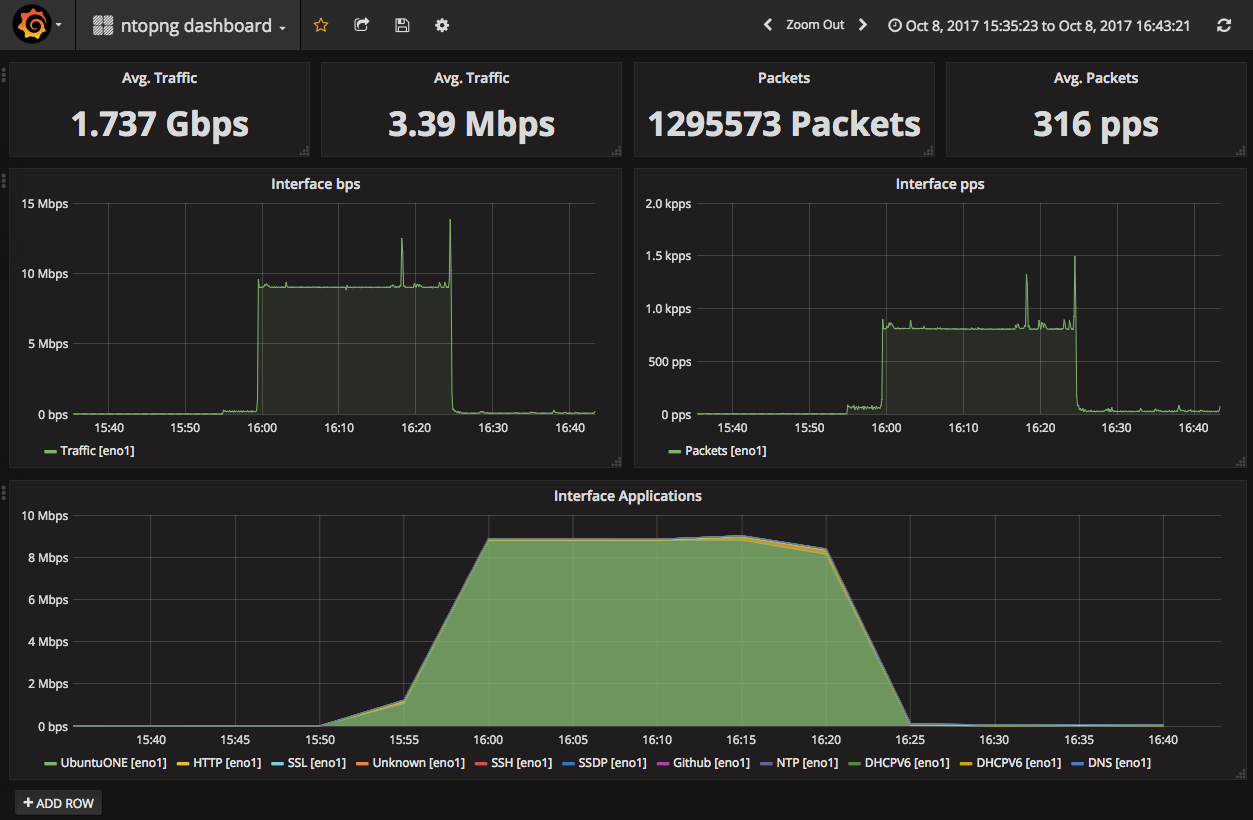Open color picker from Traffic [eno1] green swatch
The image size is (1253, 820).
[x=51, y=452]
